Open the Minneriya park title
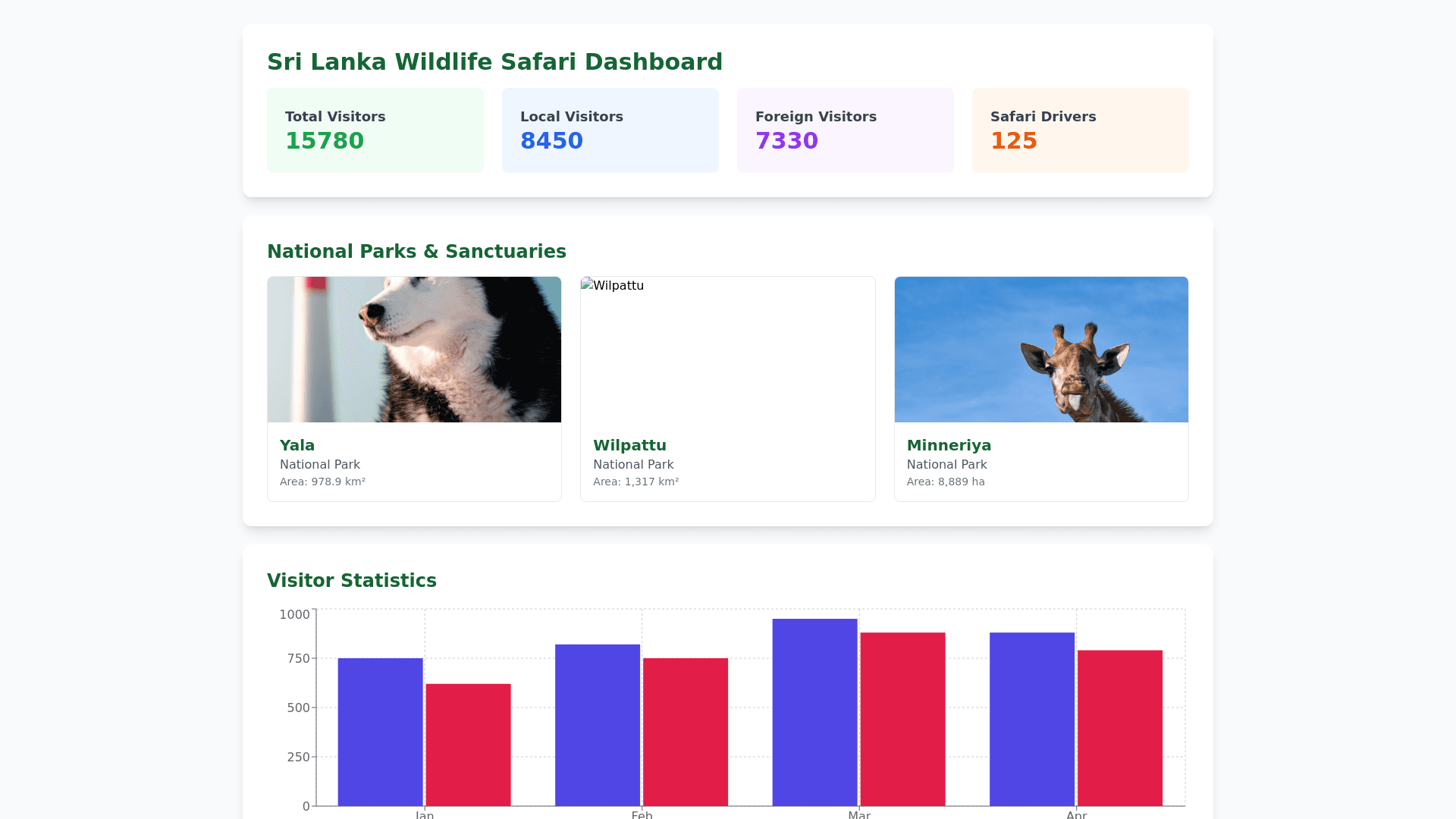1456x819 pixels. pos(949,445)
